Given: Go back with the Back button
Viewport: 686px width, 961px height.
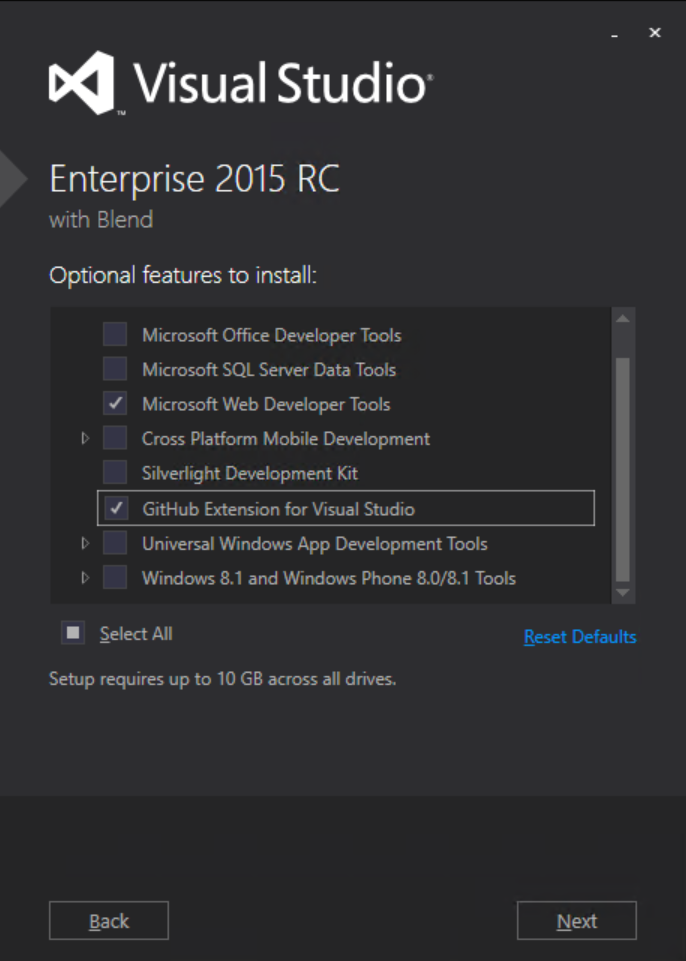Looking at the screenshot, I should click(109, 921).
